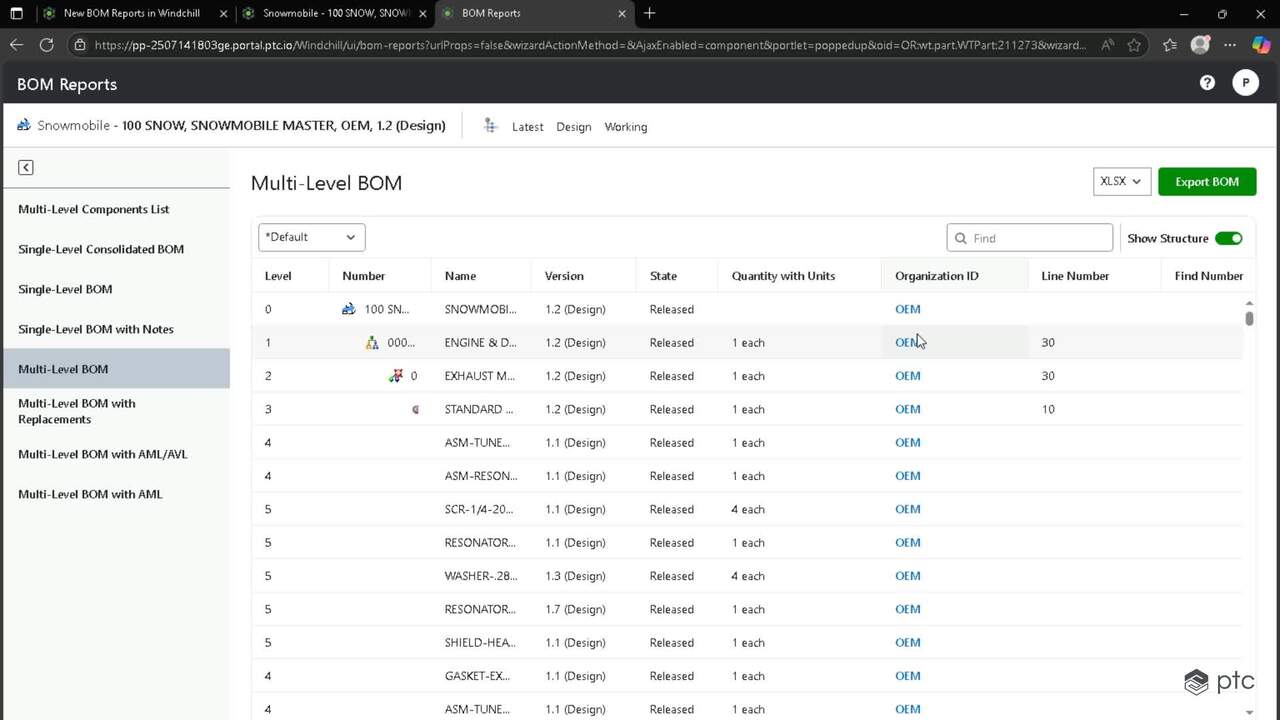Screen dimensions: 1280x720
Task: Click OEM link in the STANDARD row
Action: 907,409
